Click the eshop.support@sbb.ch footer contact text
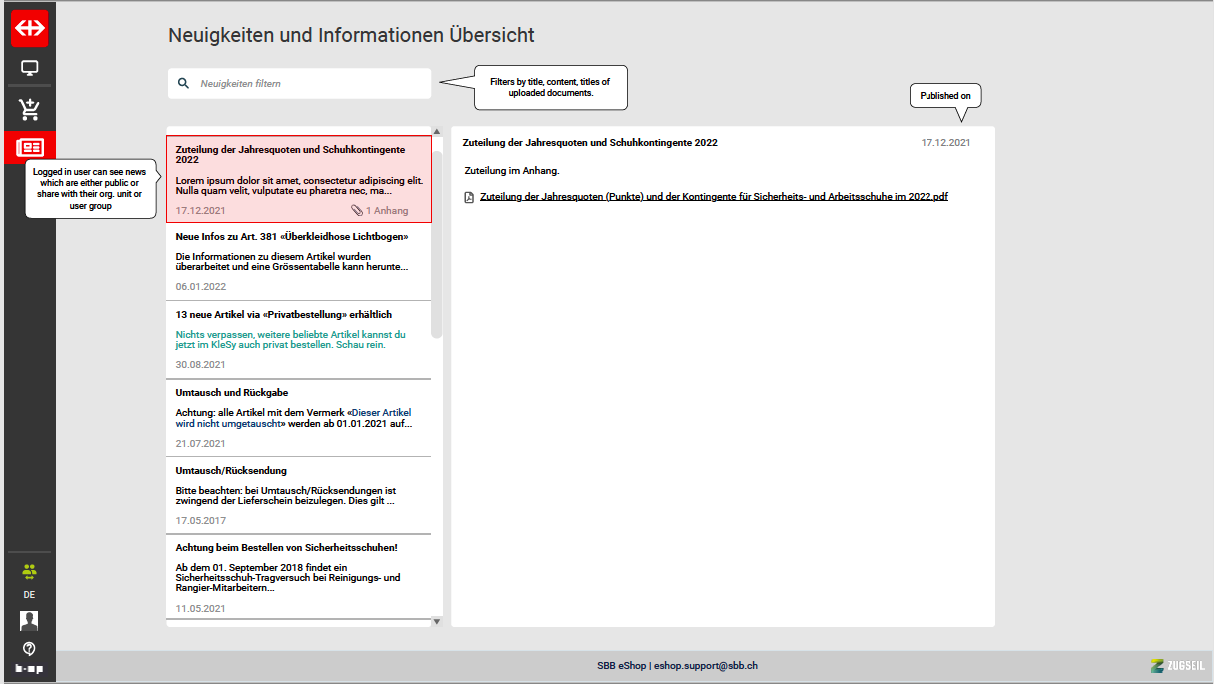 pyautogui.click(x=705, y=666)
